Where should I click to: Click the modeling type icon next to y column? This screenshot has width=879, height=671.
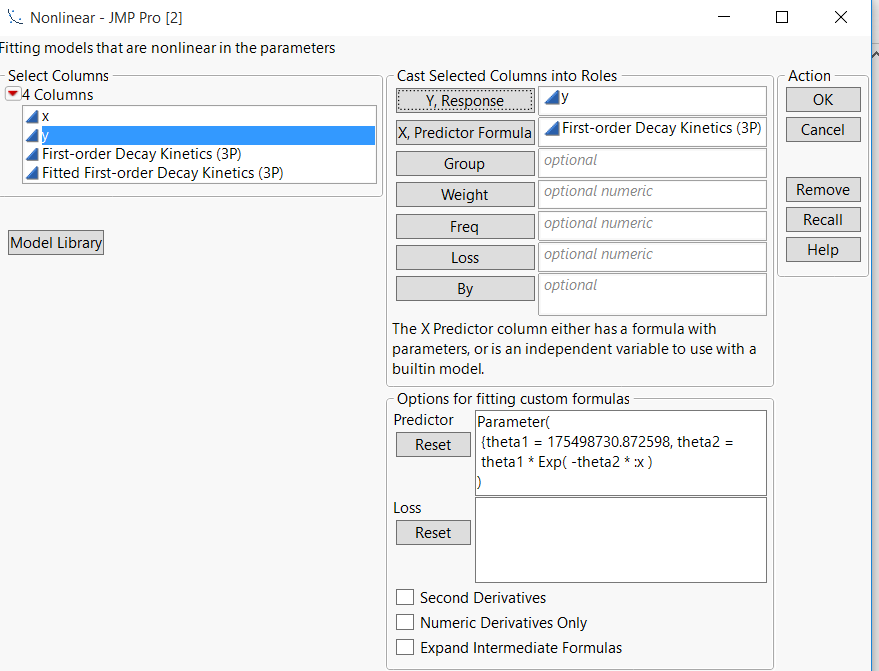click(x=33, y=135)
